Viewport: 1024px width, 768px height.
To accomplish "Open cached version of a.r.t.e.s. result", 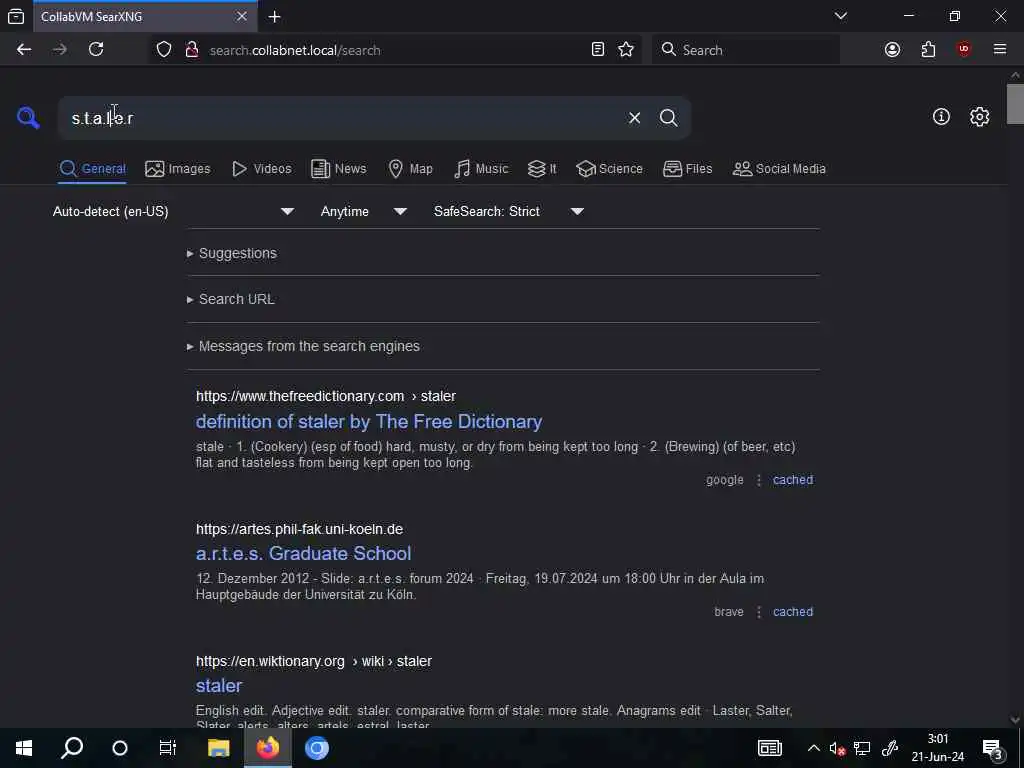I will coord(793,612).
